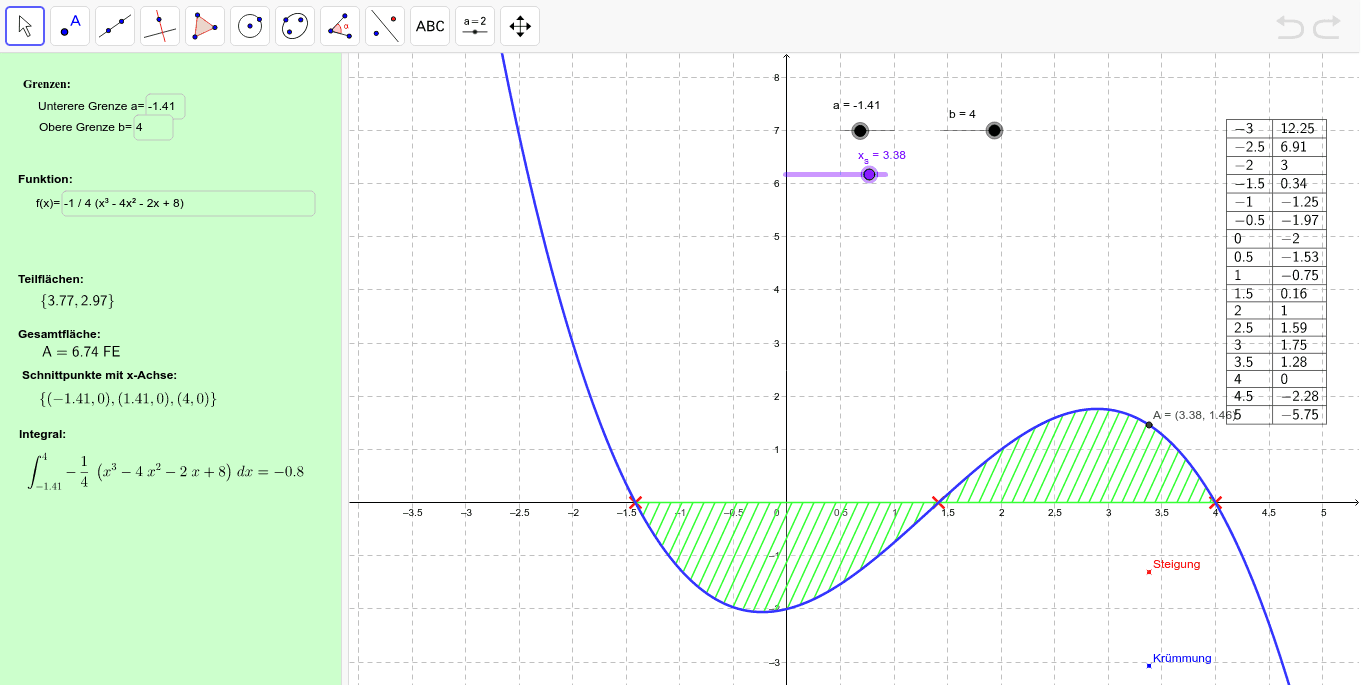Image resolution: width=1361 pixels, height=687 pixels.
Task: Click the 'Teilflächen:' heading
Action: (51, 279)
